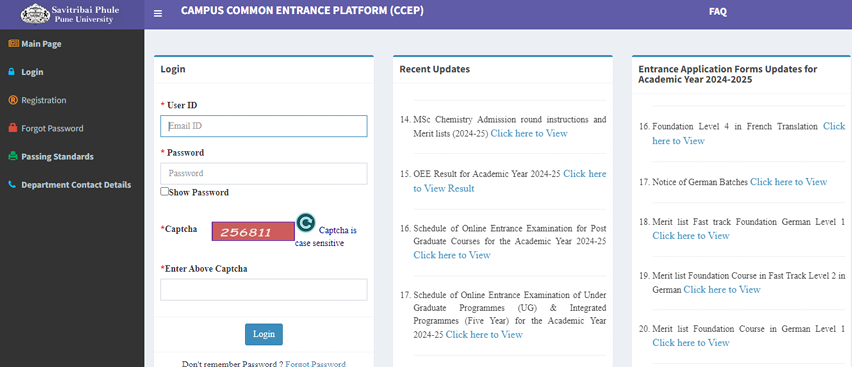The height and width of the screenshot is (367, 852).
Task: Focus the Password input field
Action: point(264,173)
